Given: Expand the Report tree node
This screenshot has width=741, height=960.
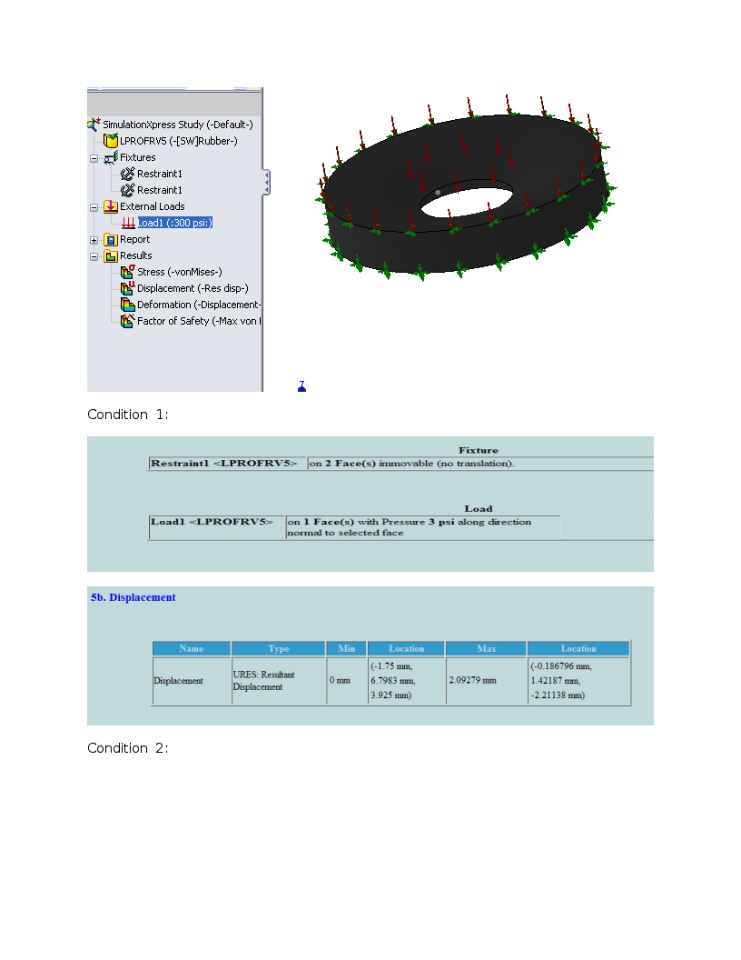Looking at the screenshot, I should tap(94, 240).
